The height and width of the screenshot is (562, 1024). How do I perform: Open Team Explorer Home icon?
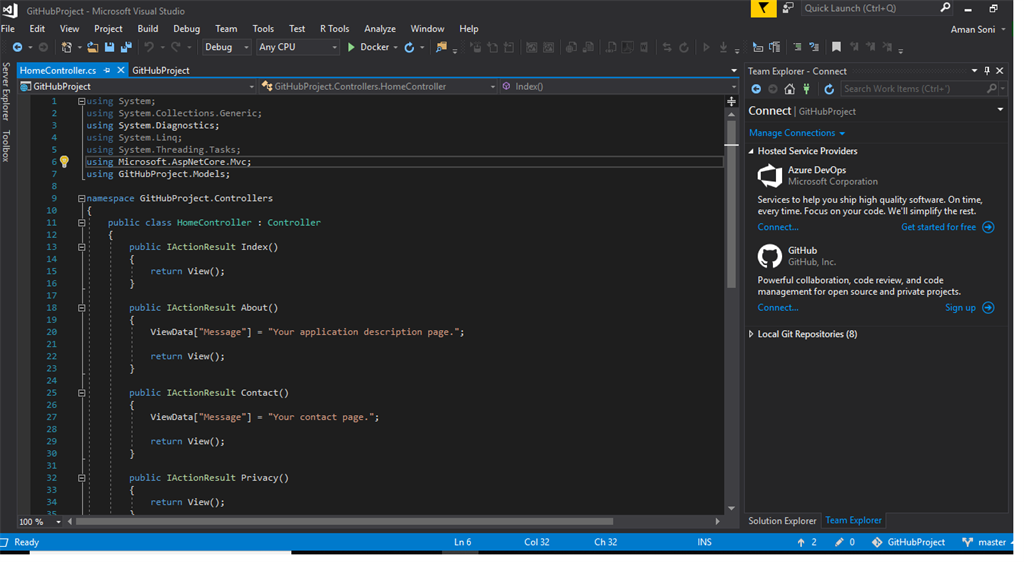(790, 89)
